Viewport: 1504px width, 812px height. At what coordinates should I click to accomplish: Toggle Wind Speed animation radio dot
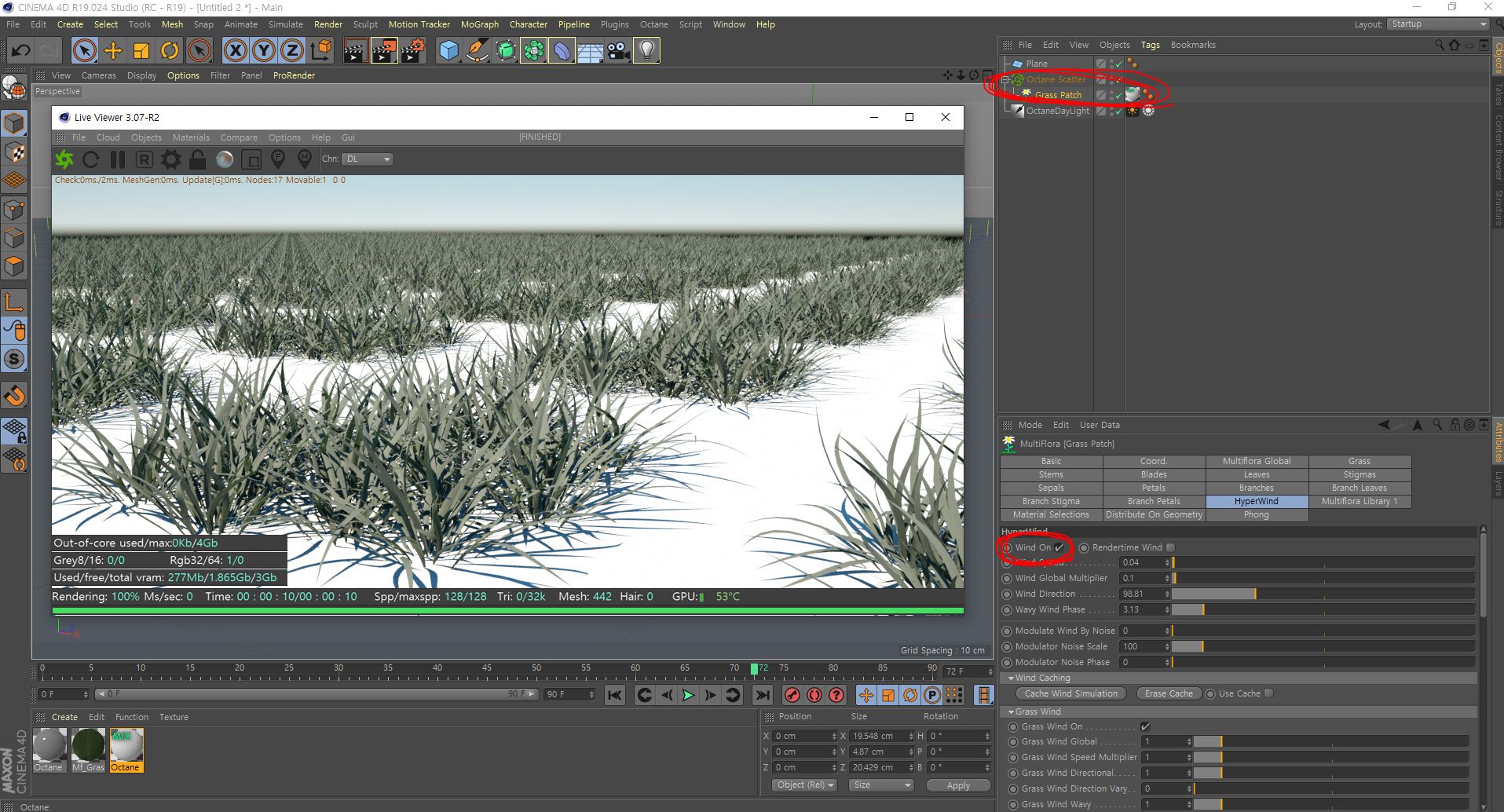point(1007,562)
